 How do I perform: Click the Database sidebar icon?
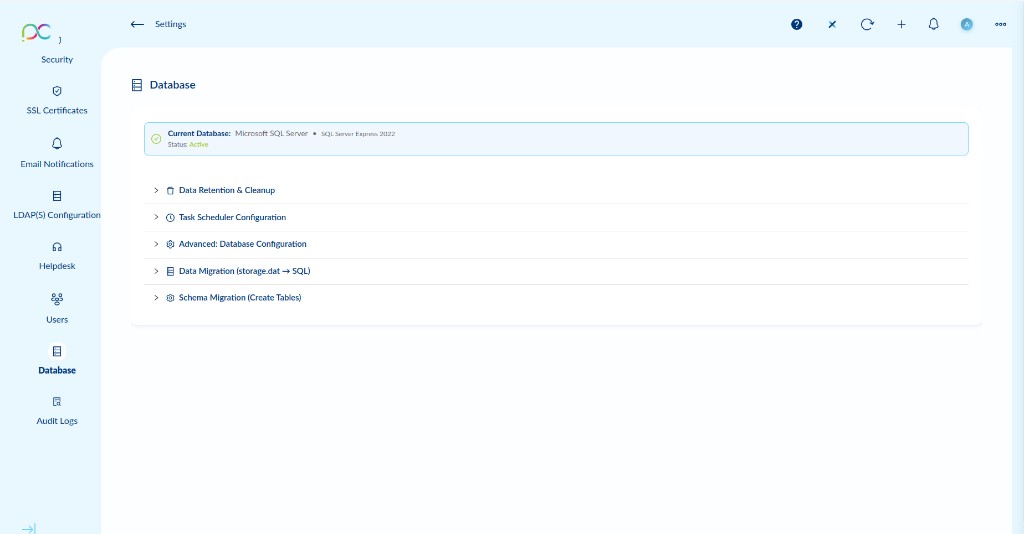(x=57, y=351)
